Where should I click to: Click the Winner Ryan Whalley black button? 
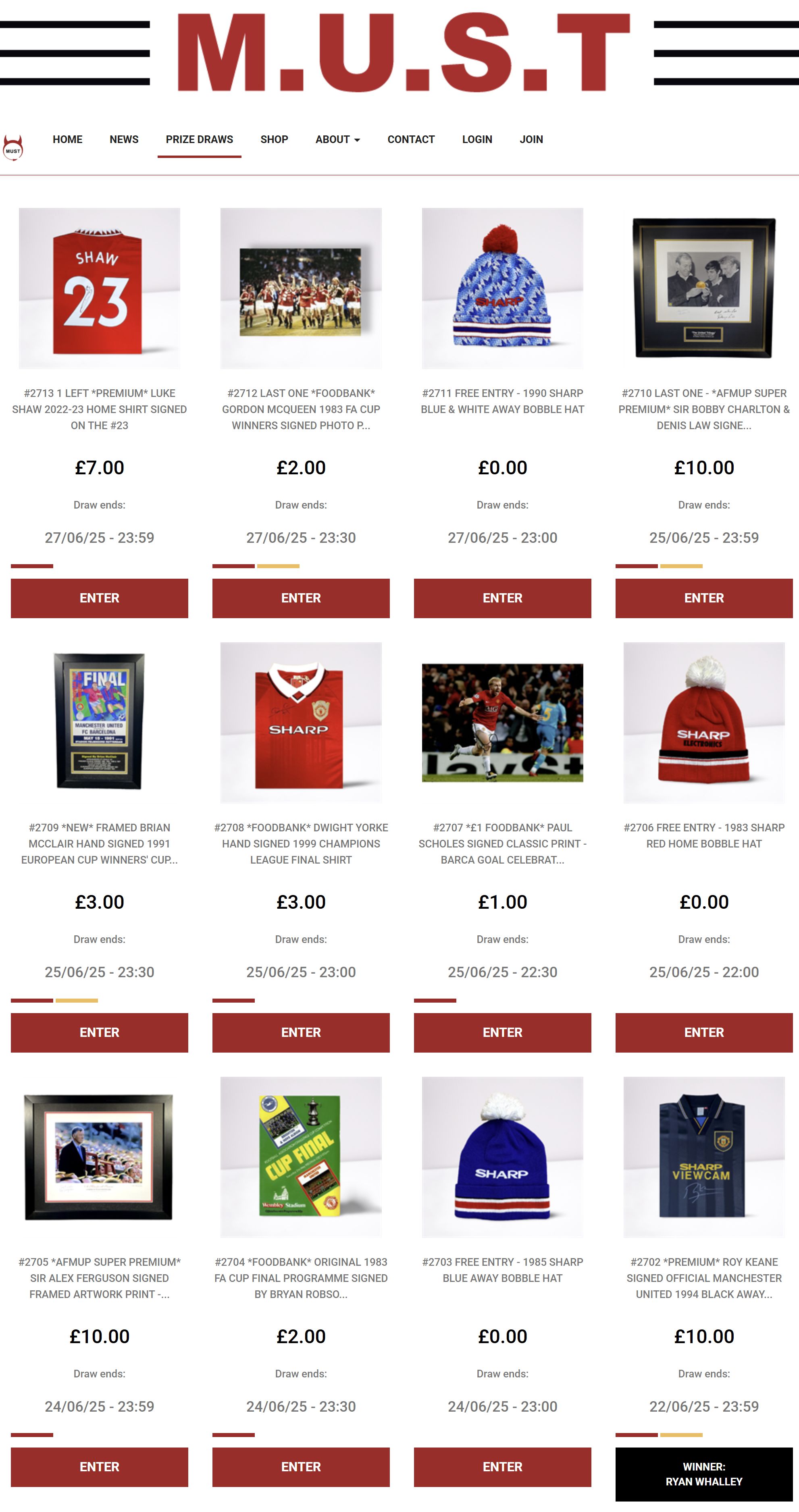704,1474
